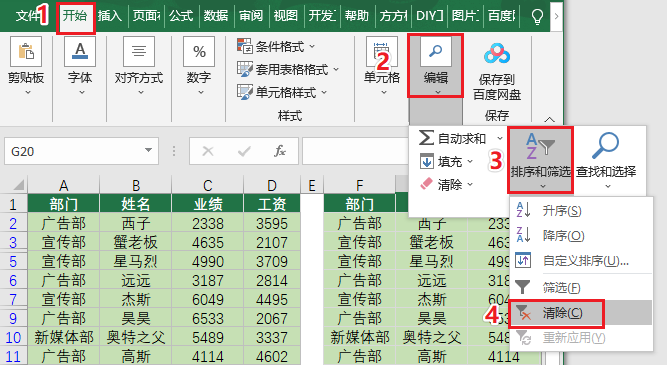This screenshot has width=667, height=365.
Task: Click cell with value 6533
Action: pyautogui.click(x=208, y=318)
